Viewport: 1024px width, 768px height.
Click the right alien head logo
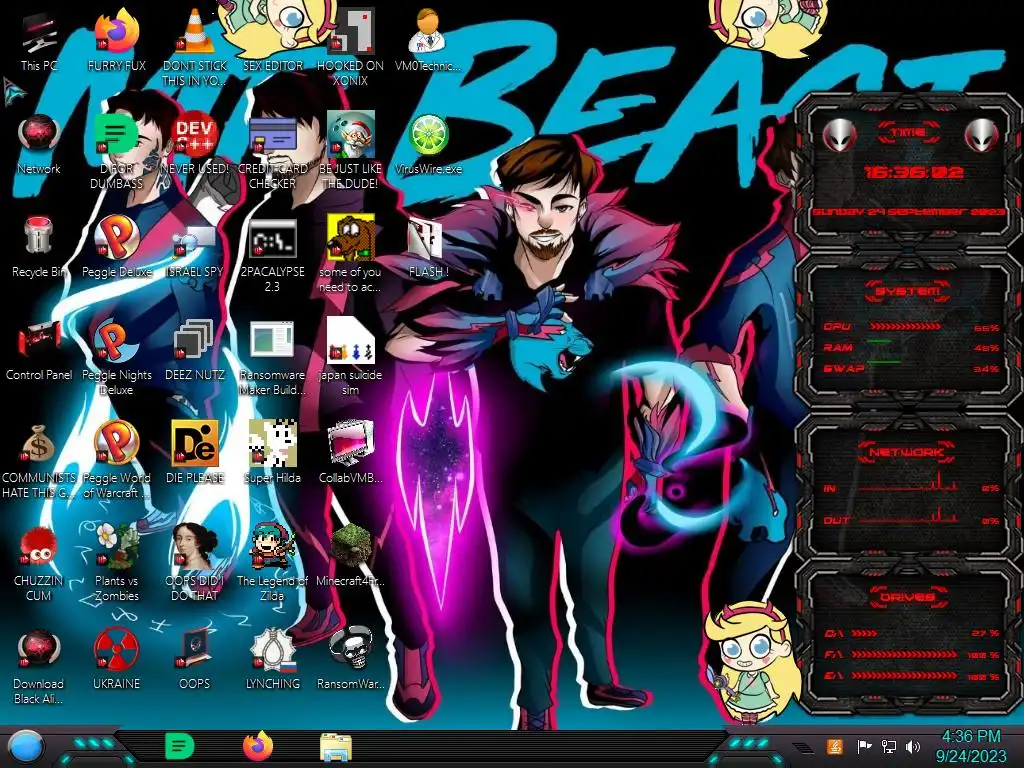click(982, 136)
